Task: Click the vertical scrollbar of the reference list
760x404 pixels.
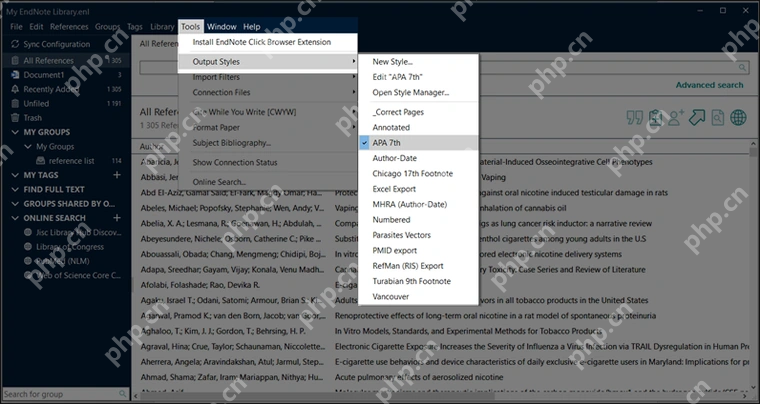Action: point(754,266)
